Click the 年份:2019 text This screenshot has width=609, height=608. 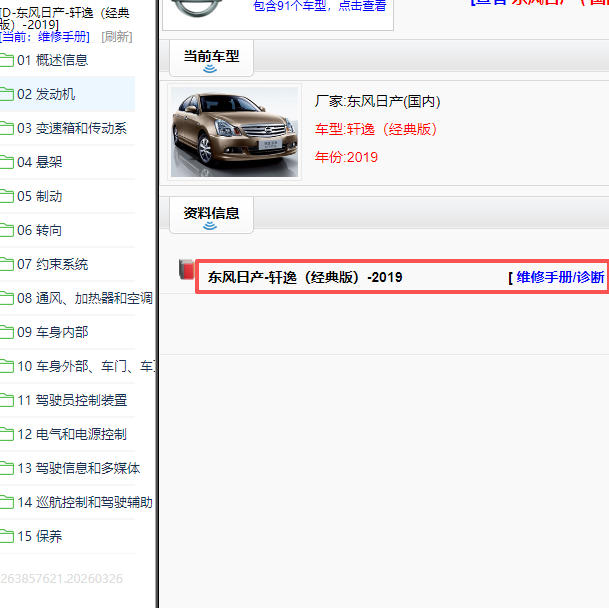346,157
